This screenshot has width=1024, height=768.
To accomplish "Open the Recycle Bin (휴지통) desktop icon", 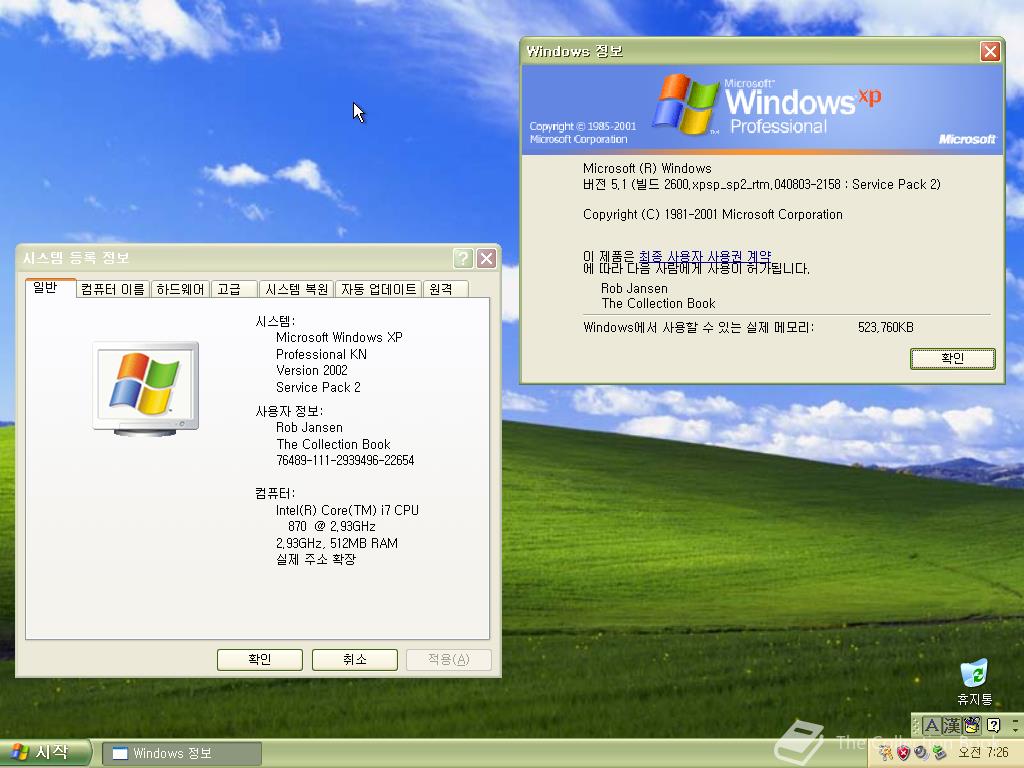I will 974,681.
